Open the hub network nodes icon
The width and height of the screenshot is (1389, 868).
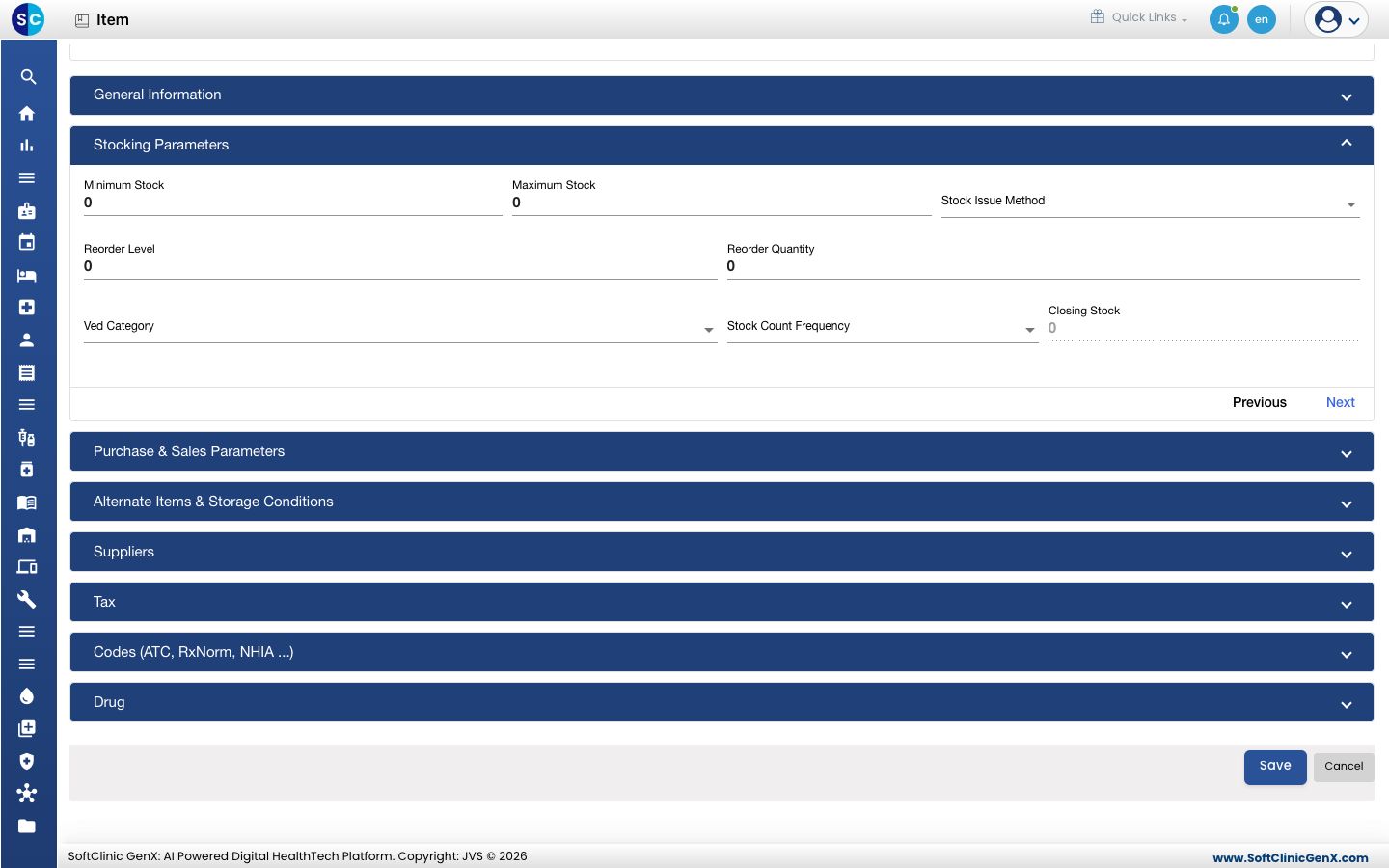click(27, 794)
